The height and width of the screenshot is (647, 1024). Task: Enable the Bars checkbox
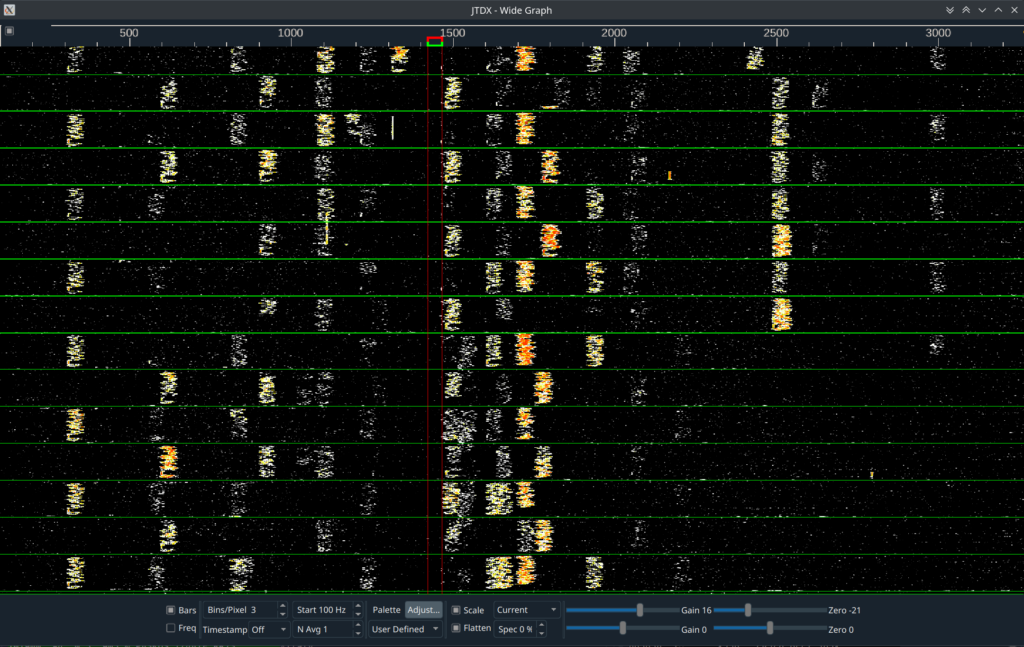click(x=171, y=610)
